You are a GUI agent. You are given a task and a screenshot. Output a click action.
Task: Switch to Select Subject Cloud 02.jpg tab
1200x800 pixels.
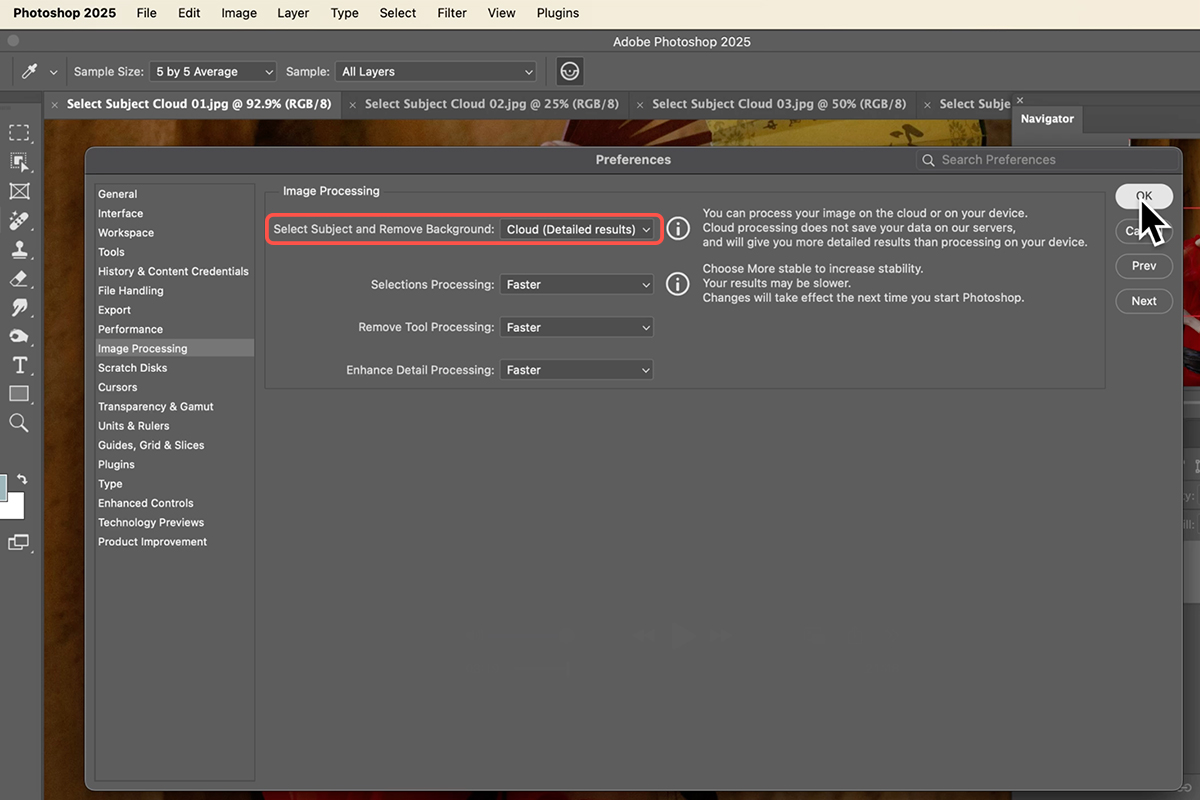(491, 104)
